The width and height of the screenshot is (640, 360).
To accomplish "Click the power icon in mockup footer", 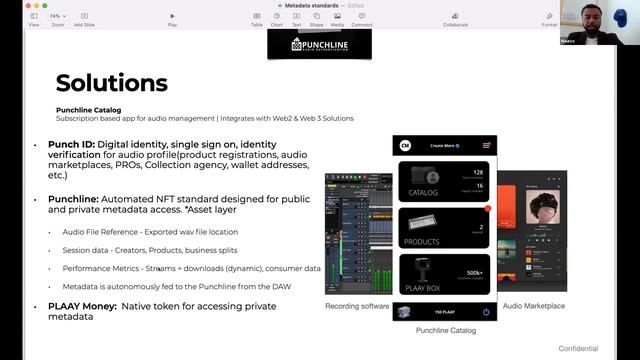I will (486, 312).
